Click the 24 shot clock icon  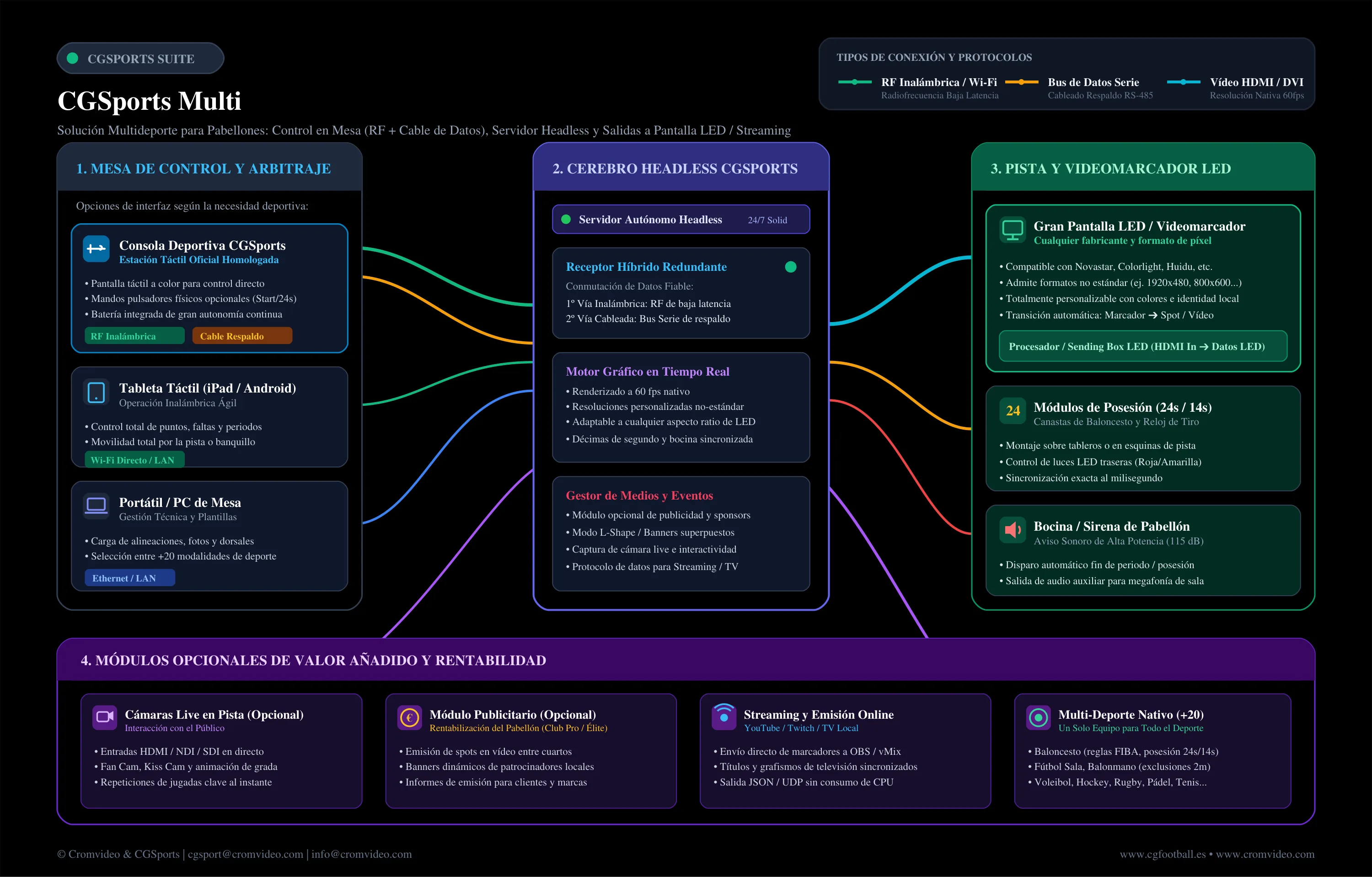pos(1013,411)
